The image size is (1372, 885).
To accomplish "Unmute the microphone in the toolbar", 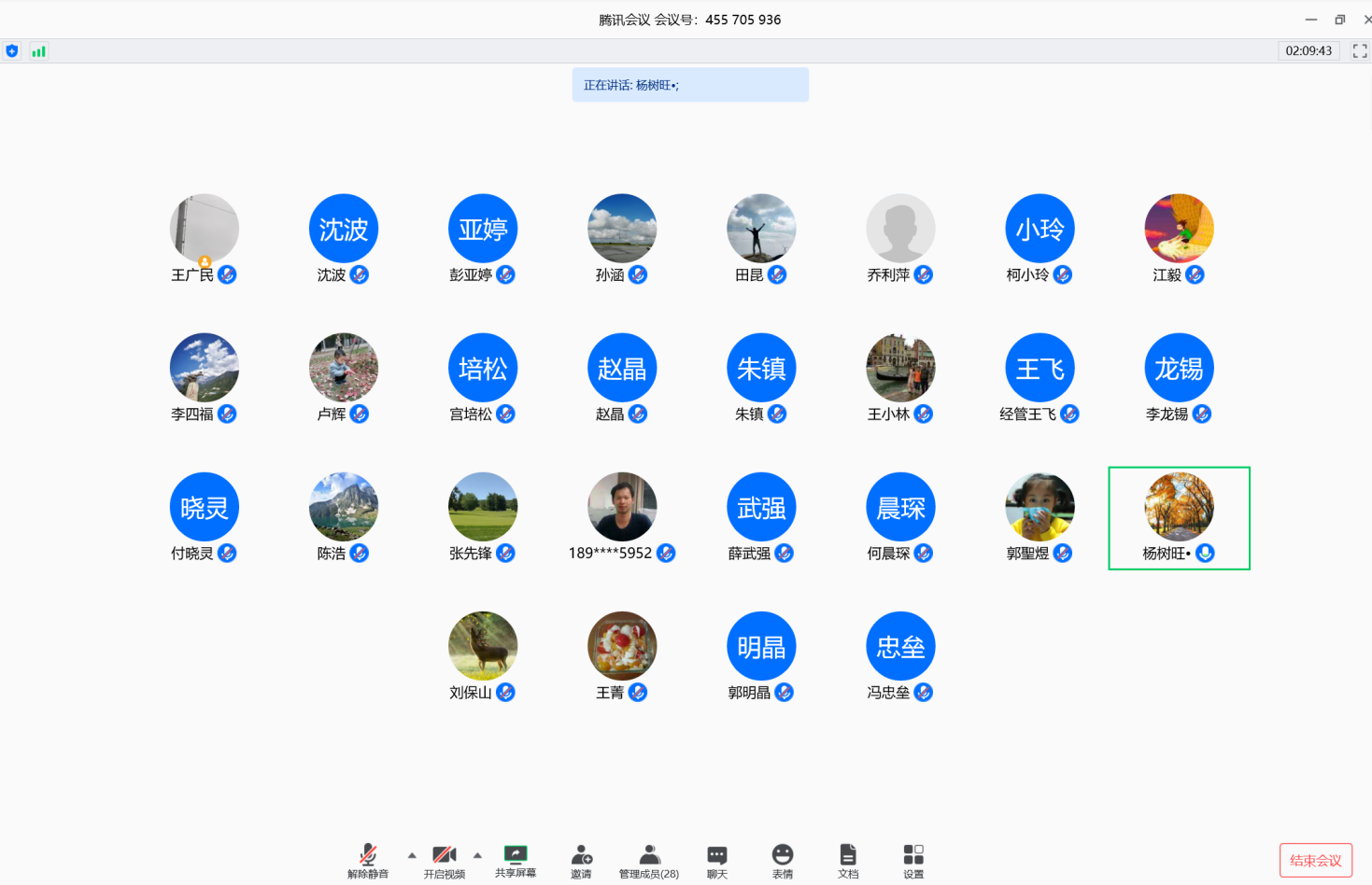I will tap(368, 855).
